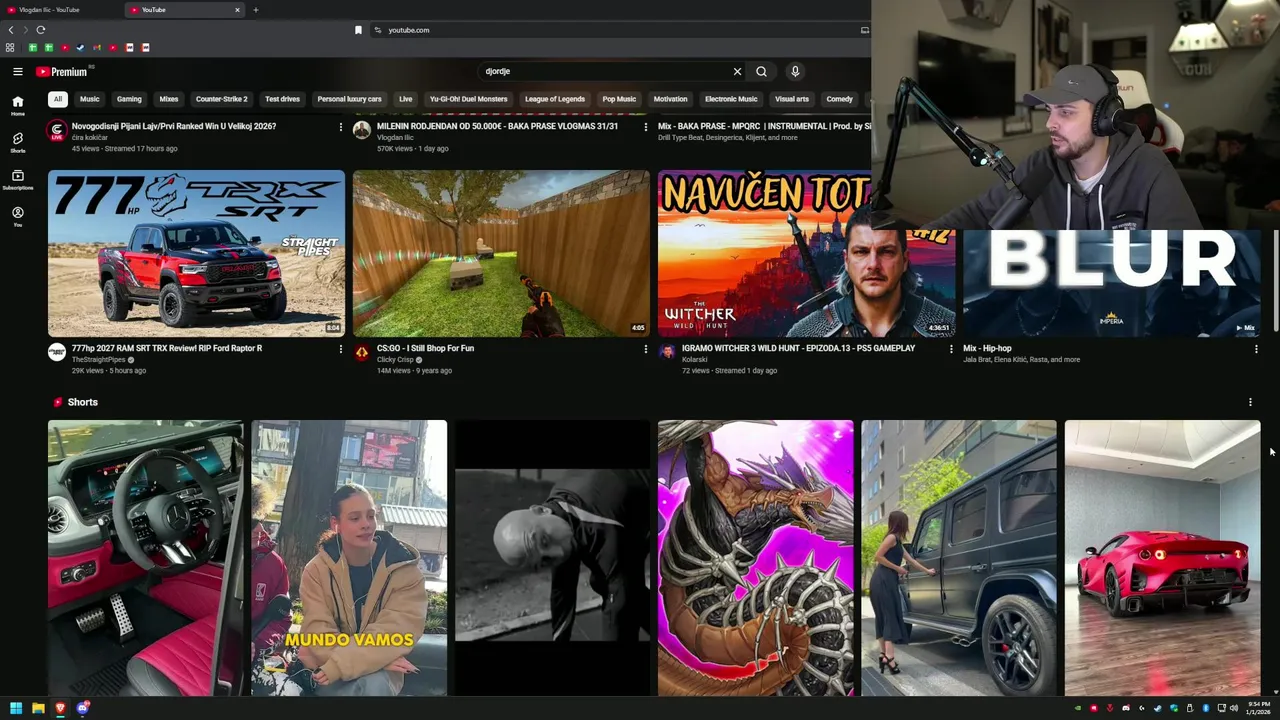
Task: Open options menu for Witcher 3 gameplay video
Action: [x=951, y=349]
